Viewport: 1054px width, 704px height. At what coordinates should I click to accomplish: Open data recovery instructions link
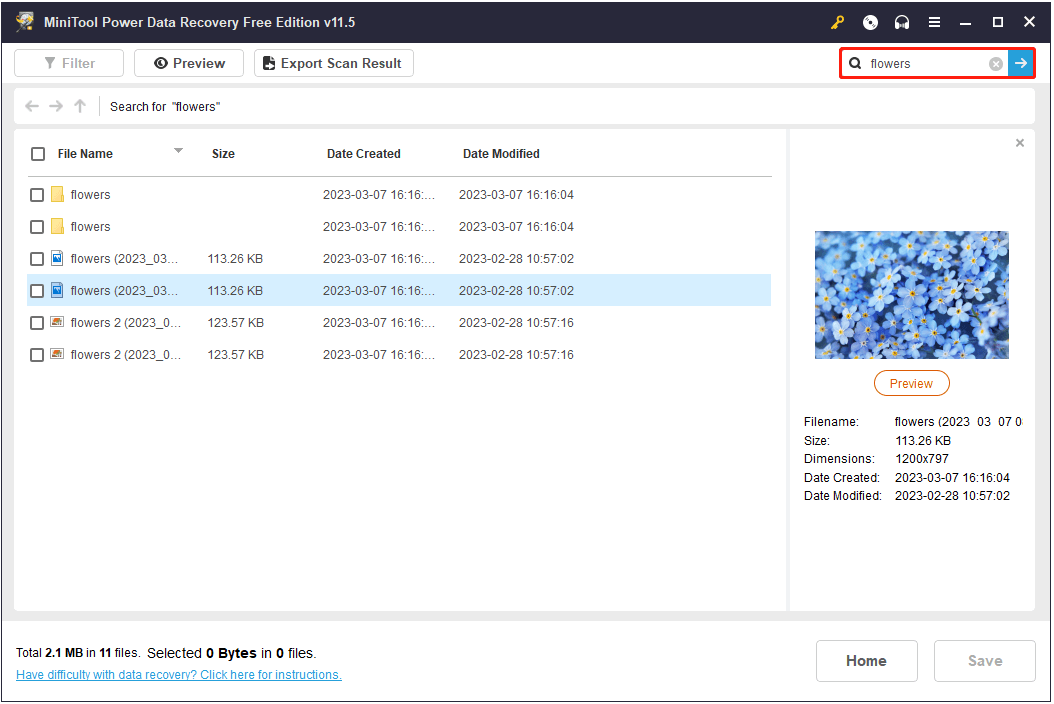coord(179,674)
